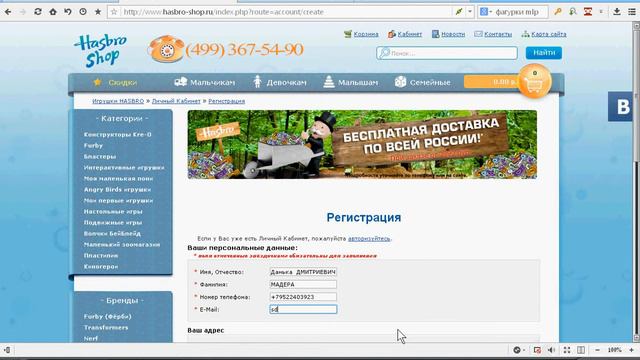Open the Бластеры category
This screenshot has height=360, width=640.
100,156
